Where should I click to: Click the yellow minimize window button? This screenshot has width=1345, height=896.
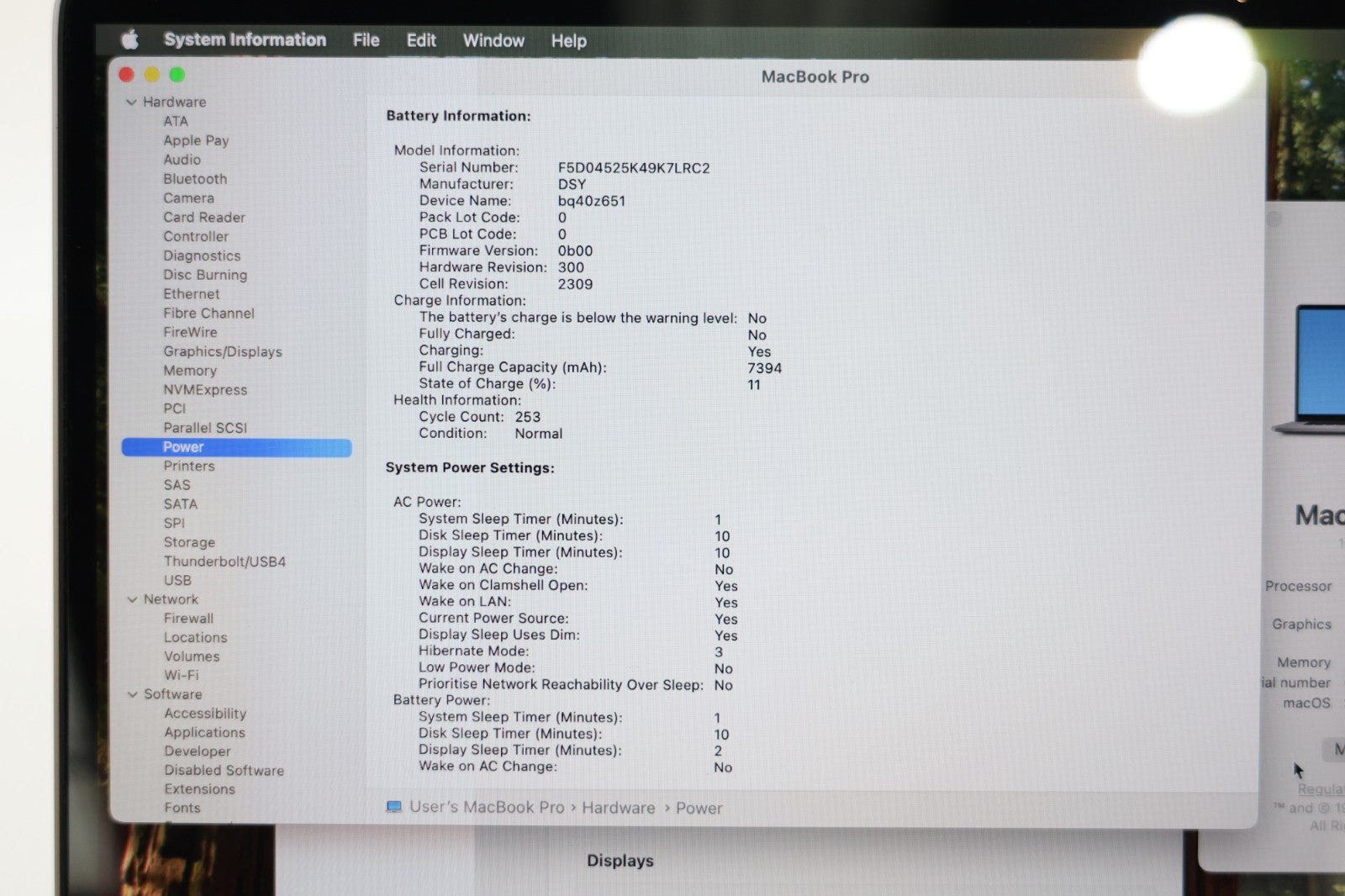(152, 75)
